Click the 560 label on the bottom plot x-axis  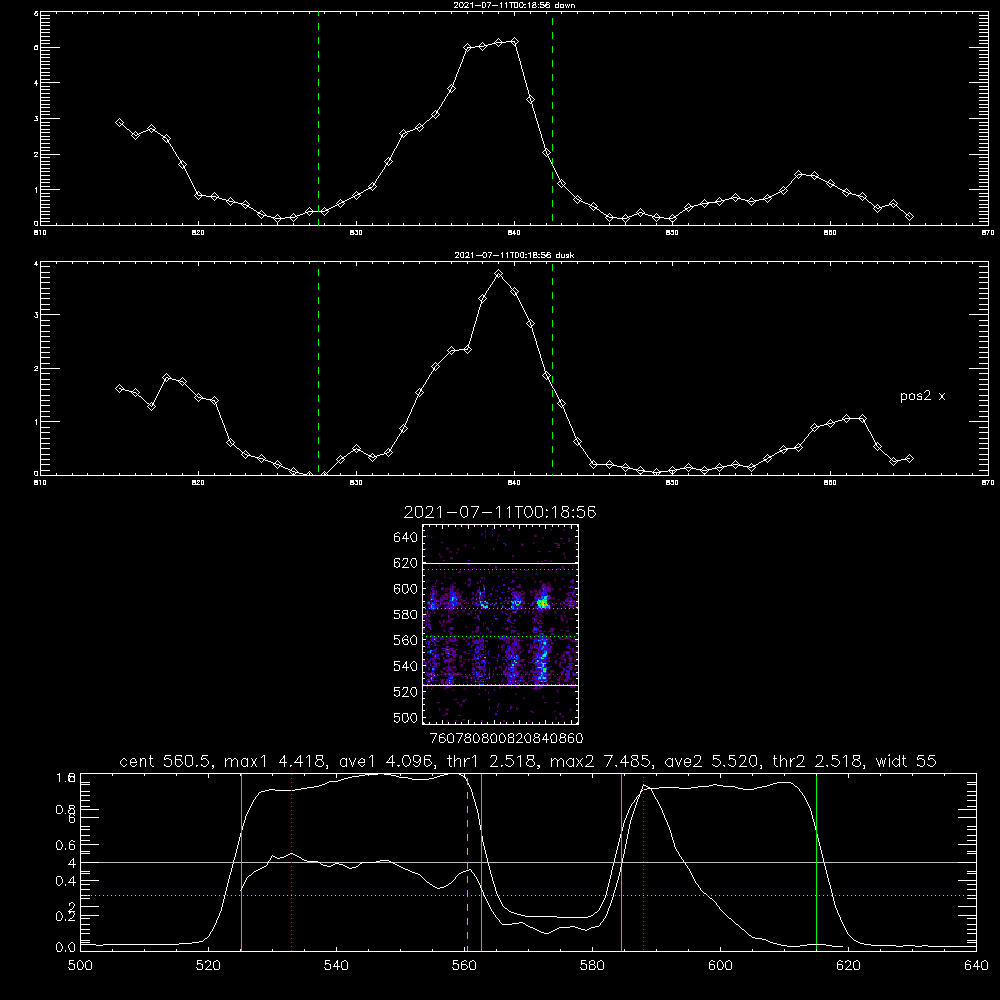click(464, 966)
